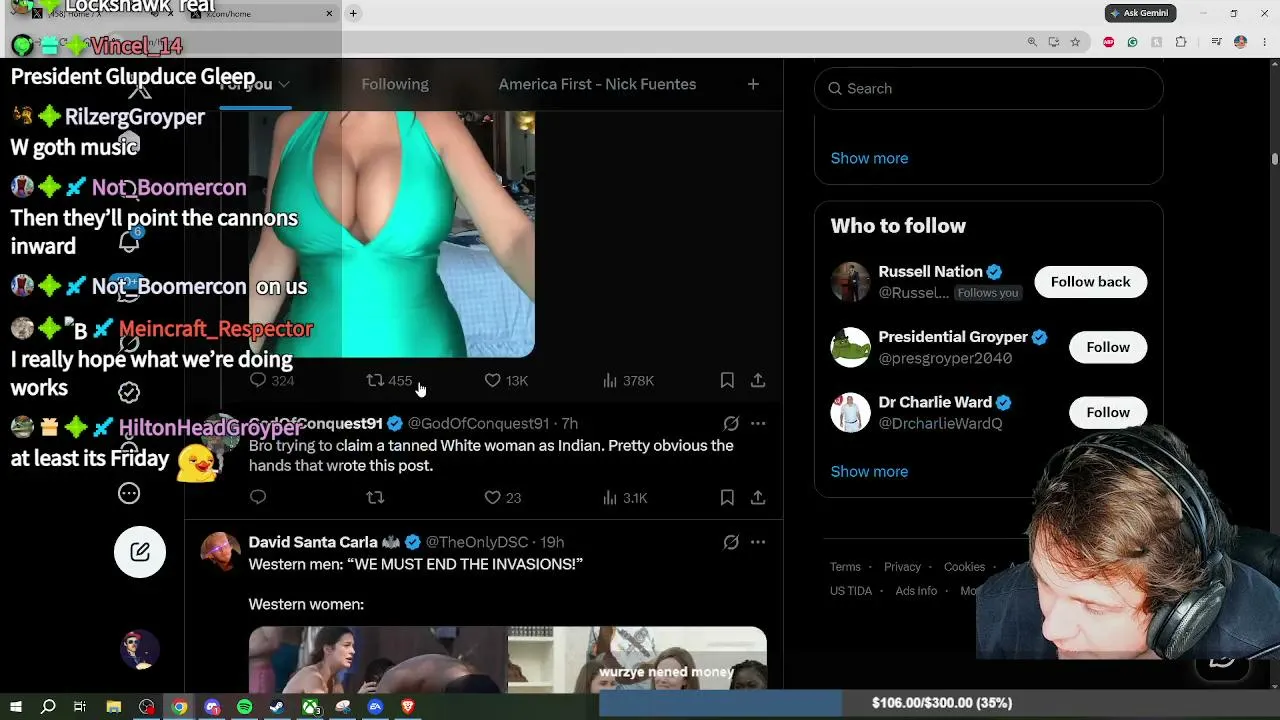Click the browser page scrollbar thumb

tap(1274, 159)
